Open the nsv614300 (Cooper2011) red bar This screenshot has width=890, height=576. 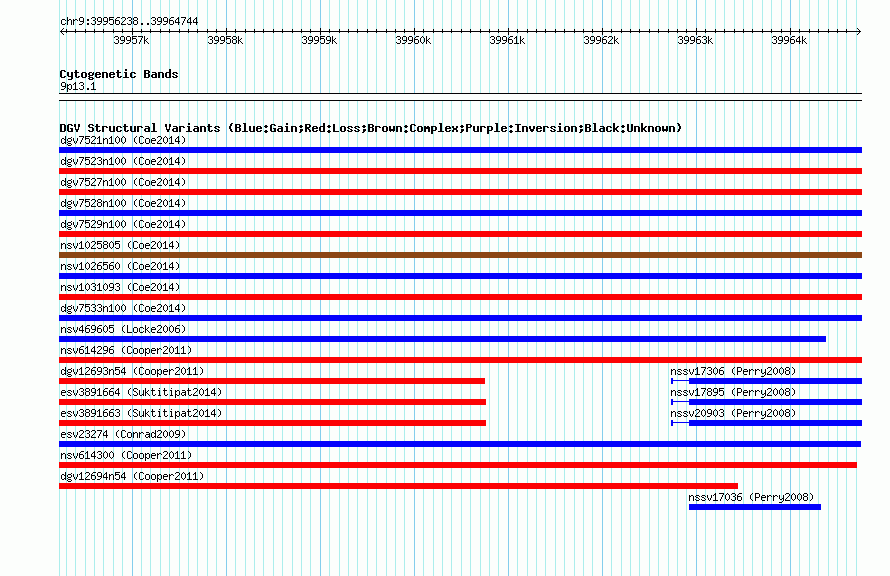pyautogui.click(x=458, y=465)
